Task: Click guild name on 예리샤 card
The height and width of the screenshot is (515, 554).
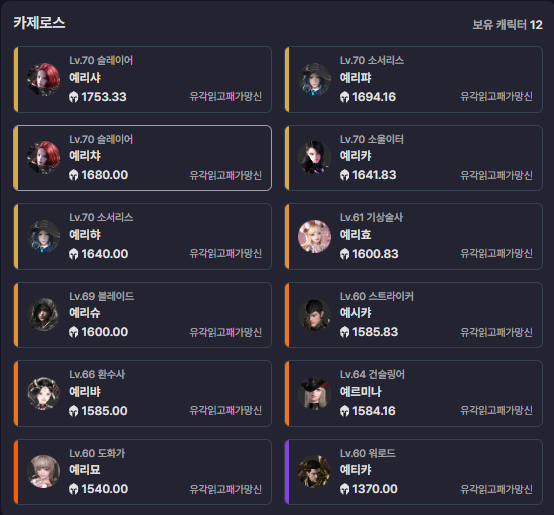Action: pos(225,96)
